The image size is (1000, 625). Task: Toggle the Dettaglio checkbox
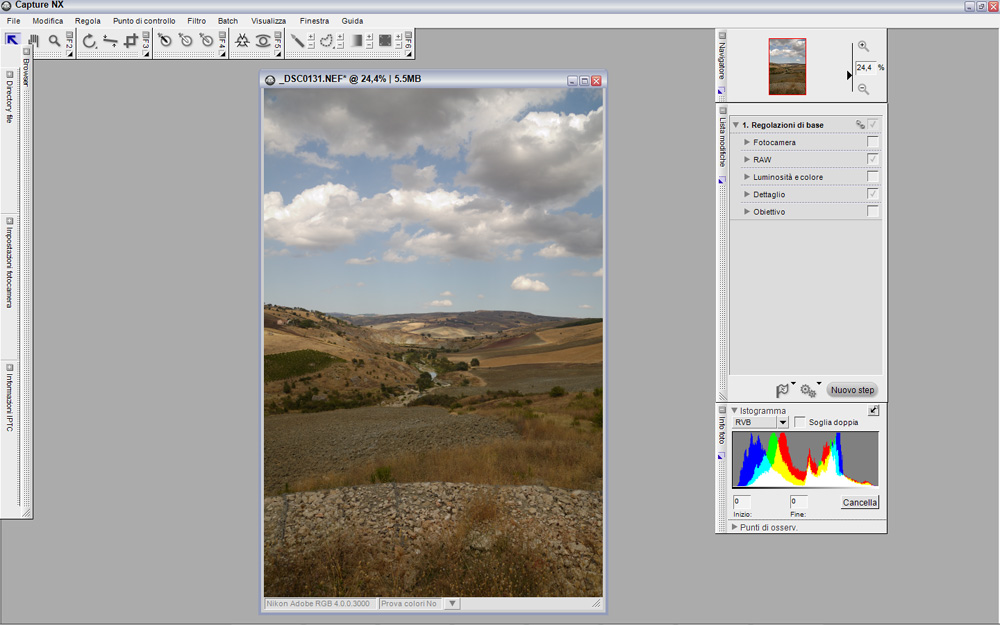click(873, 194)
